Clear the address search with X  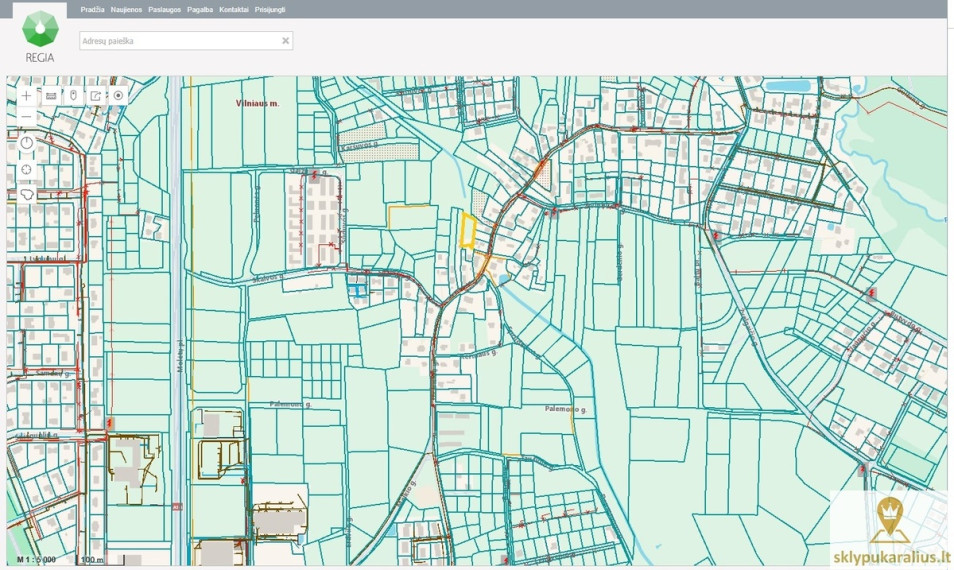[285, 41]
